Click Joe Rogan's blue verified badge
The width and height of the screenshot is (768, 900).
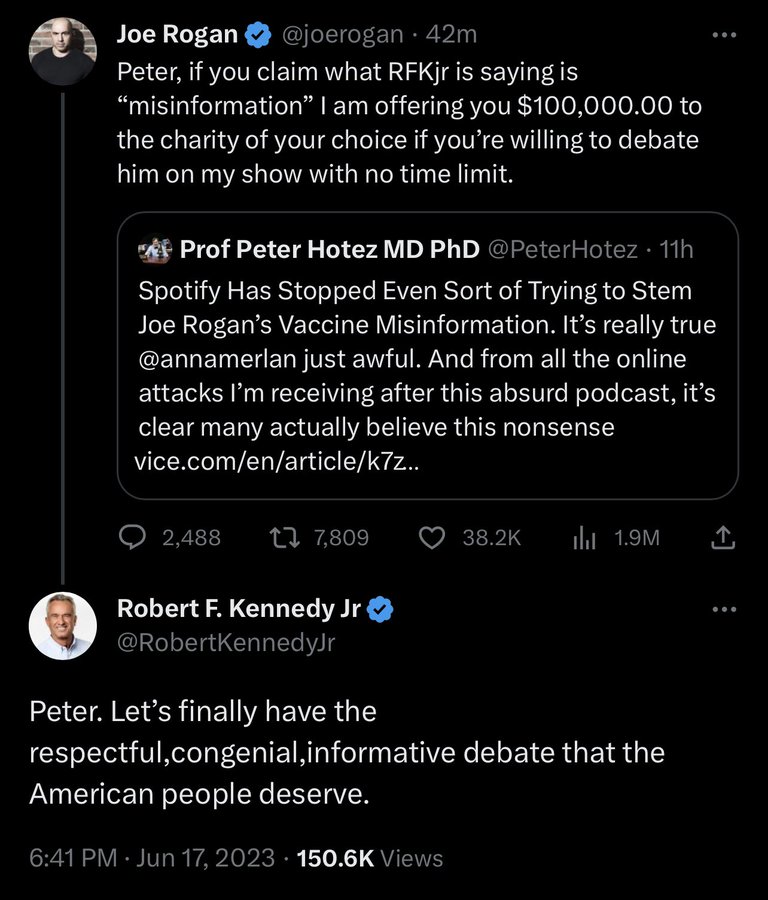pyautogui.click(x=258, y=35)
